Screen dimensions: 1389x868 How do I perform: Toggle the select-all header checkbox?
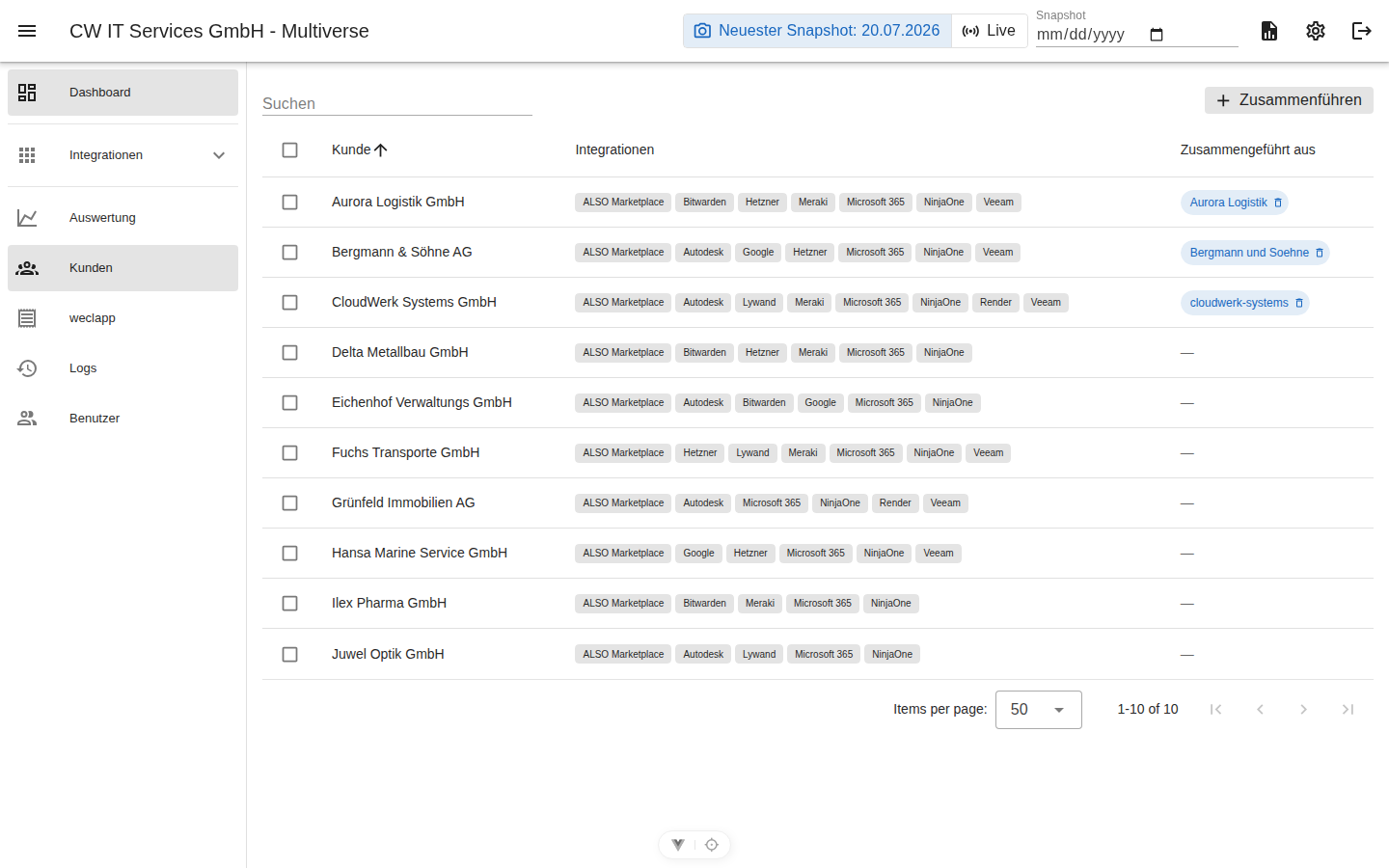tap(289, 150)
